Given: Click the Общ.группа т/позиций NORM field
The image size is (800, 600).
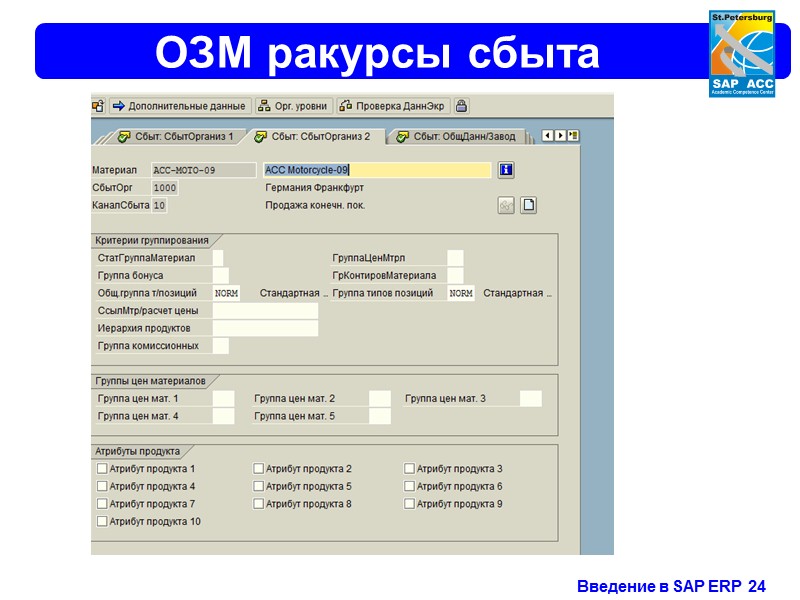Looking at the screenshot, I should (x=226, y=293).
